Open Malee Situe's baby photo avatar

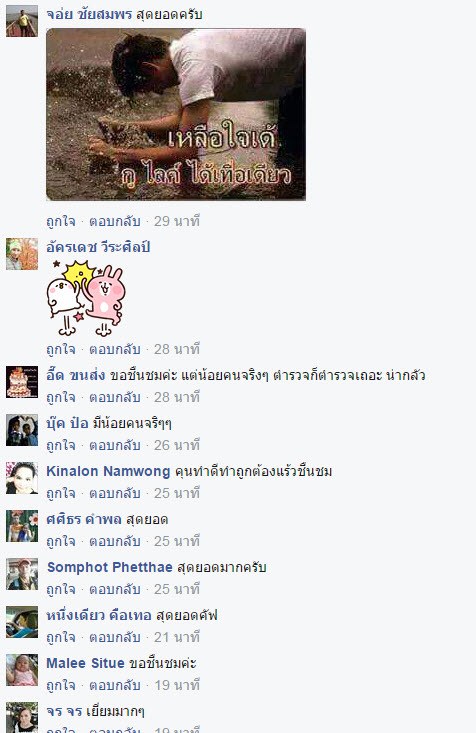[22, 670]
